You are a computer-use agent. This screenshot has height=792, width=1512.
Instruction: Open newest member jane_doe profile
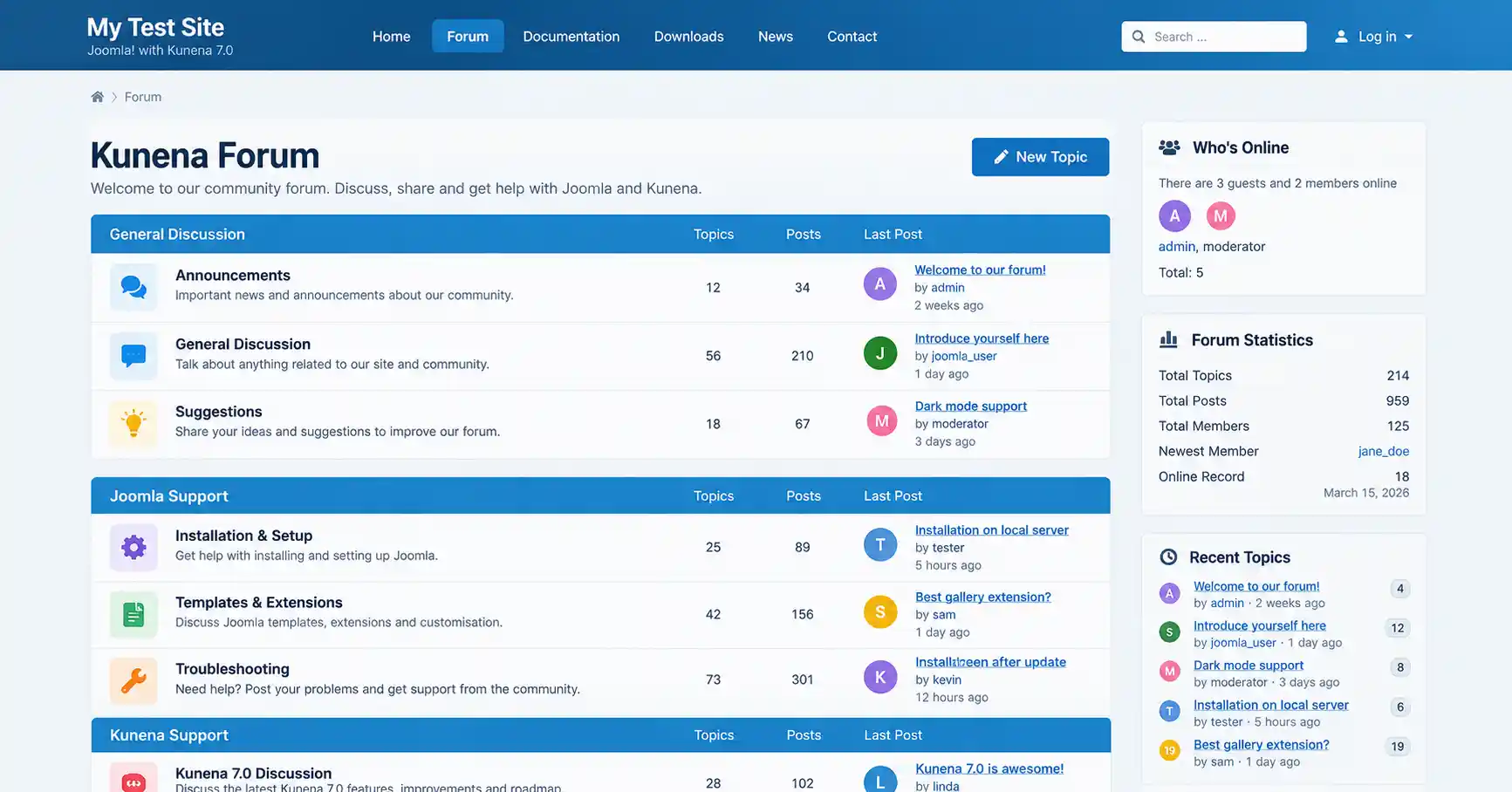point(1384,451)
